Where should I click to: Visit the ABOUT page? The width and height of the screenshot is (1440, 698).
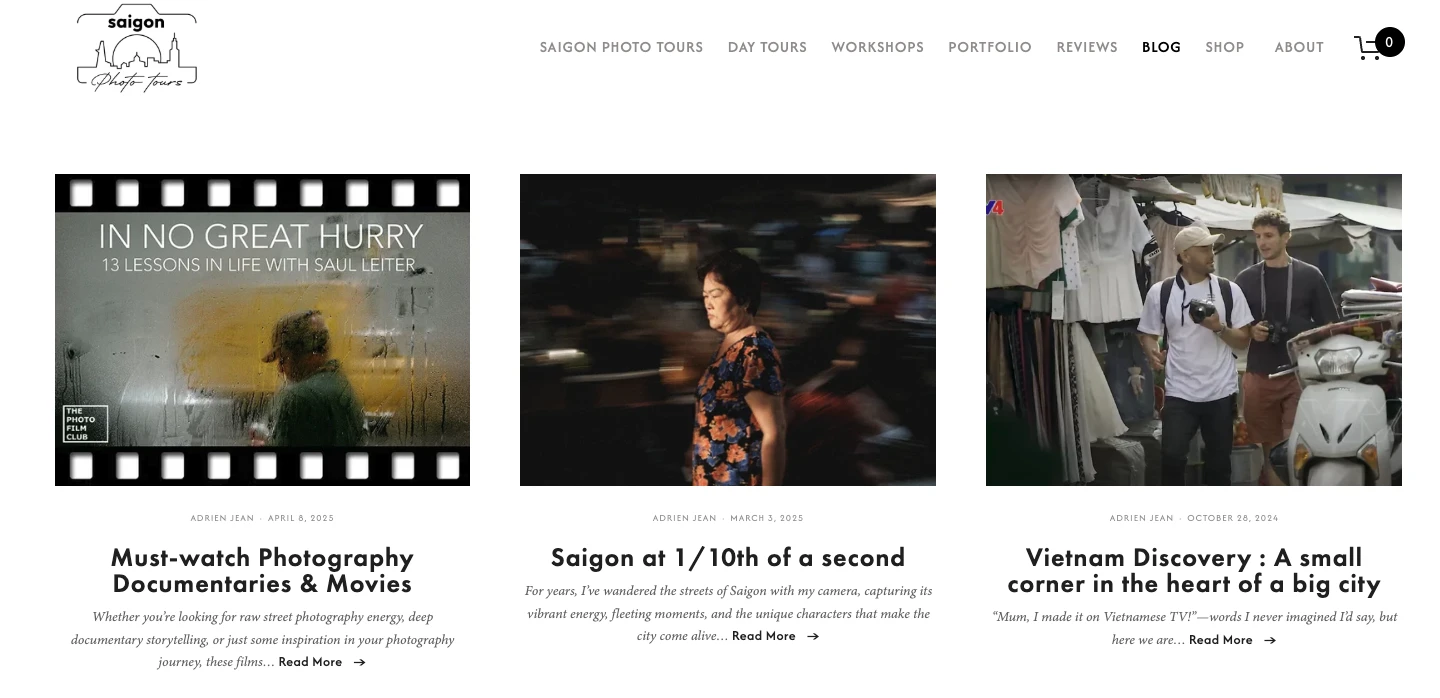click(x=1298, y=47)
